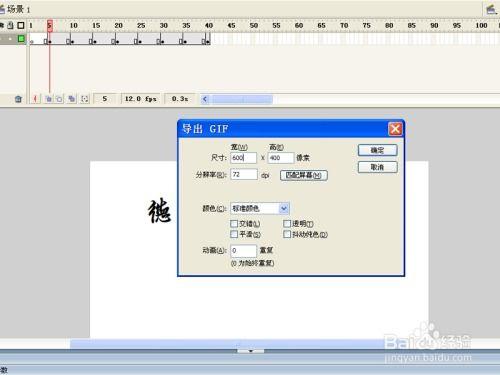Click the red playhead at frame 5
Viewport: 500px width, 375px height.
50,26
